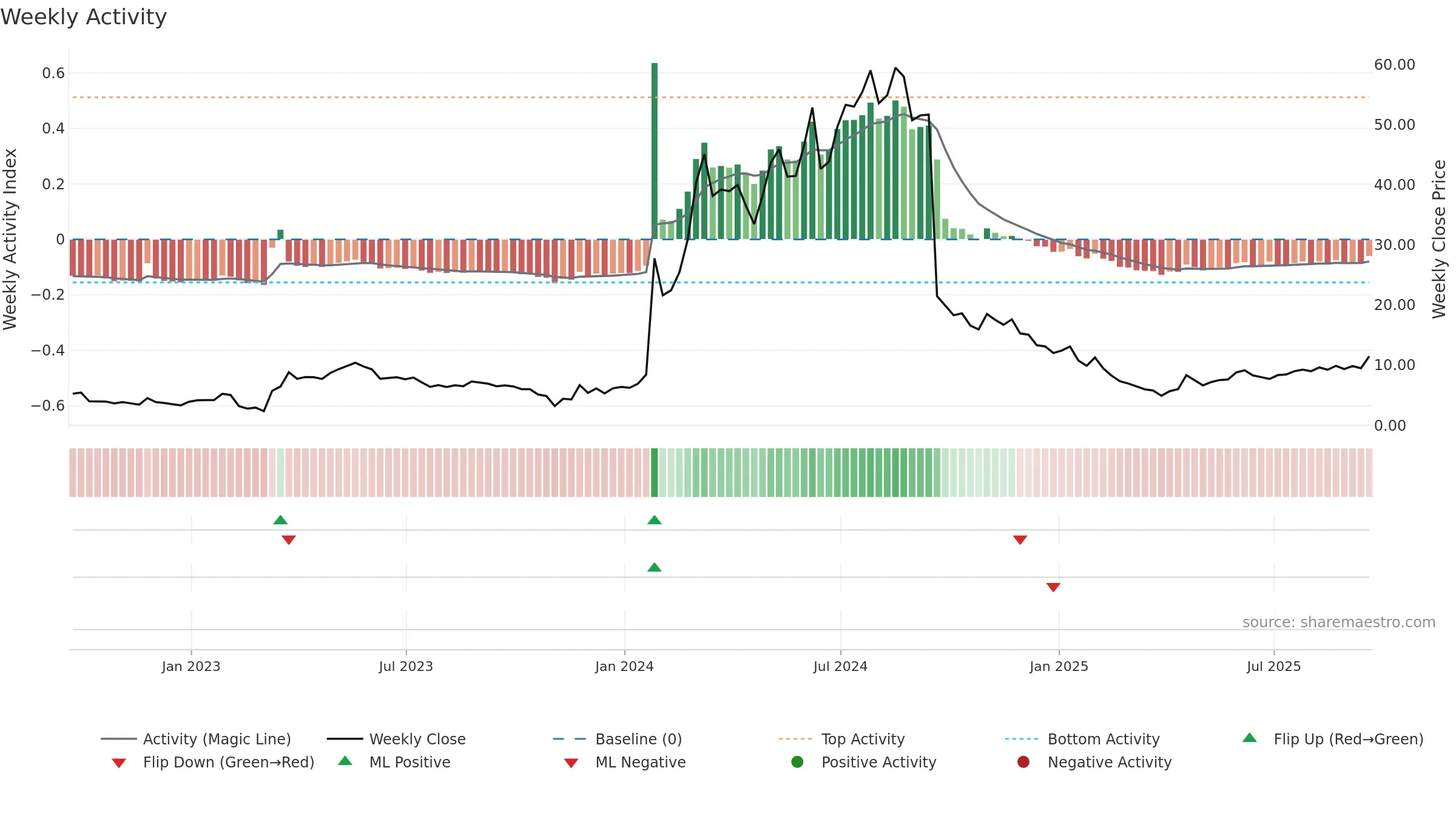Click the 0.00 right axis tick
The height and width of the screenshot is (819, 1456).
[x=1390, y=425]
